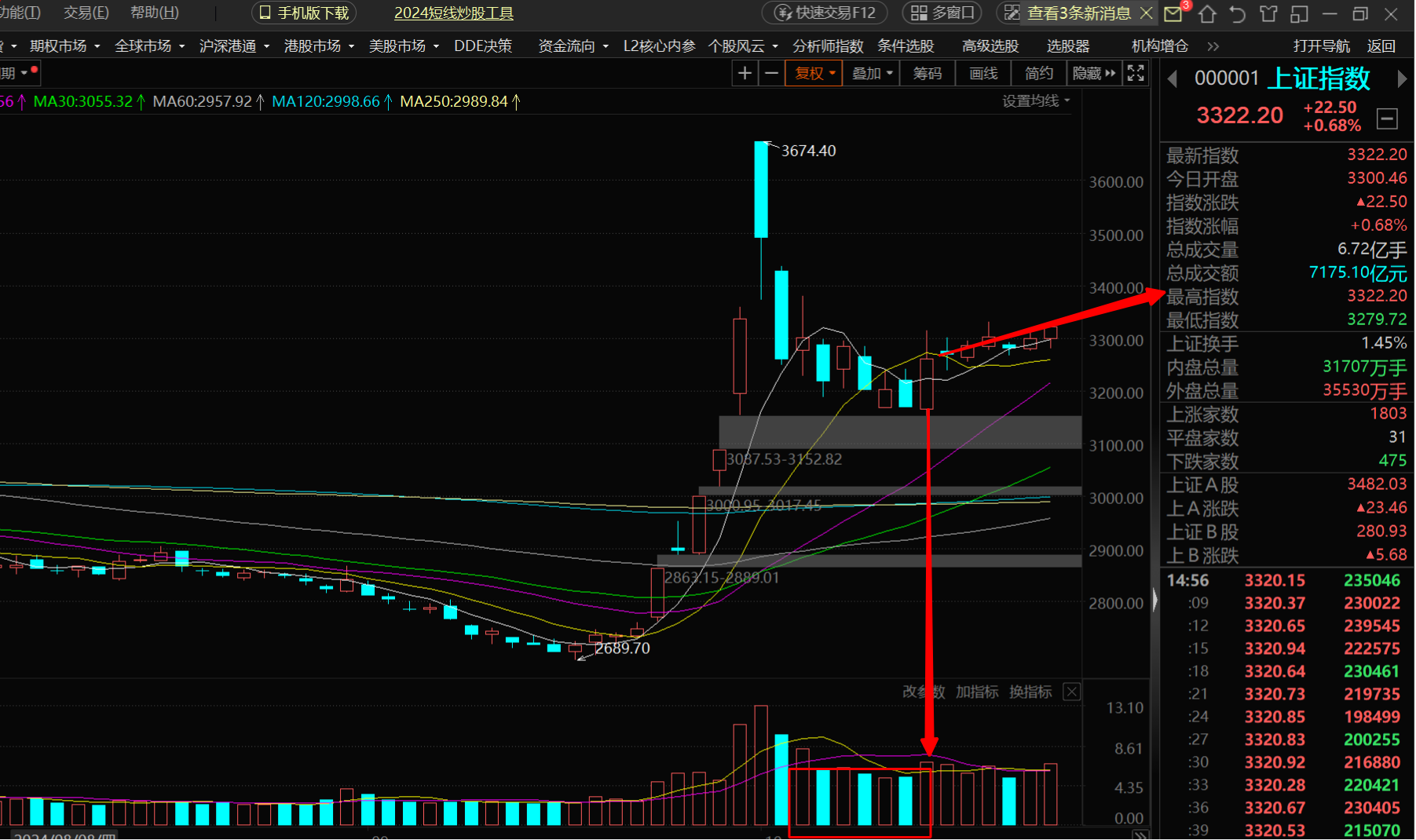
Task: Open the 设置均线 moving average settings dropdown
Action: [x=1035, y=101]
